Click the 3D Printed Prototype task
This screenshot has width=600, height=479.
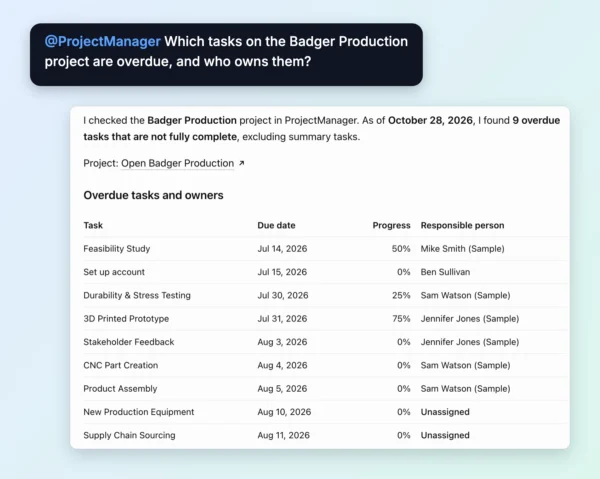pyautogui.click(x=126, y=319)
